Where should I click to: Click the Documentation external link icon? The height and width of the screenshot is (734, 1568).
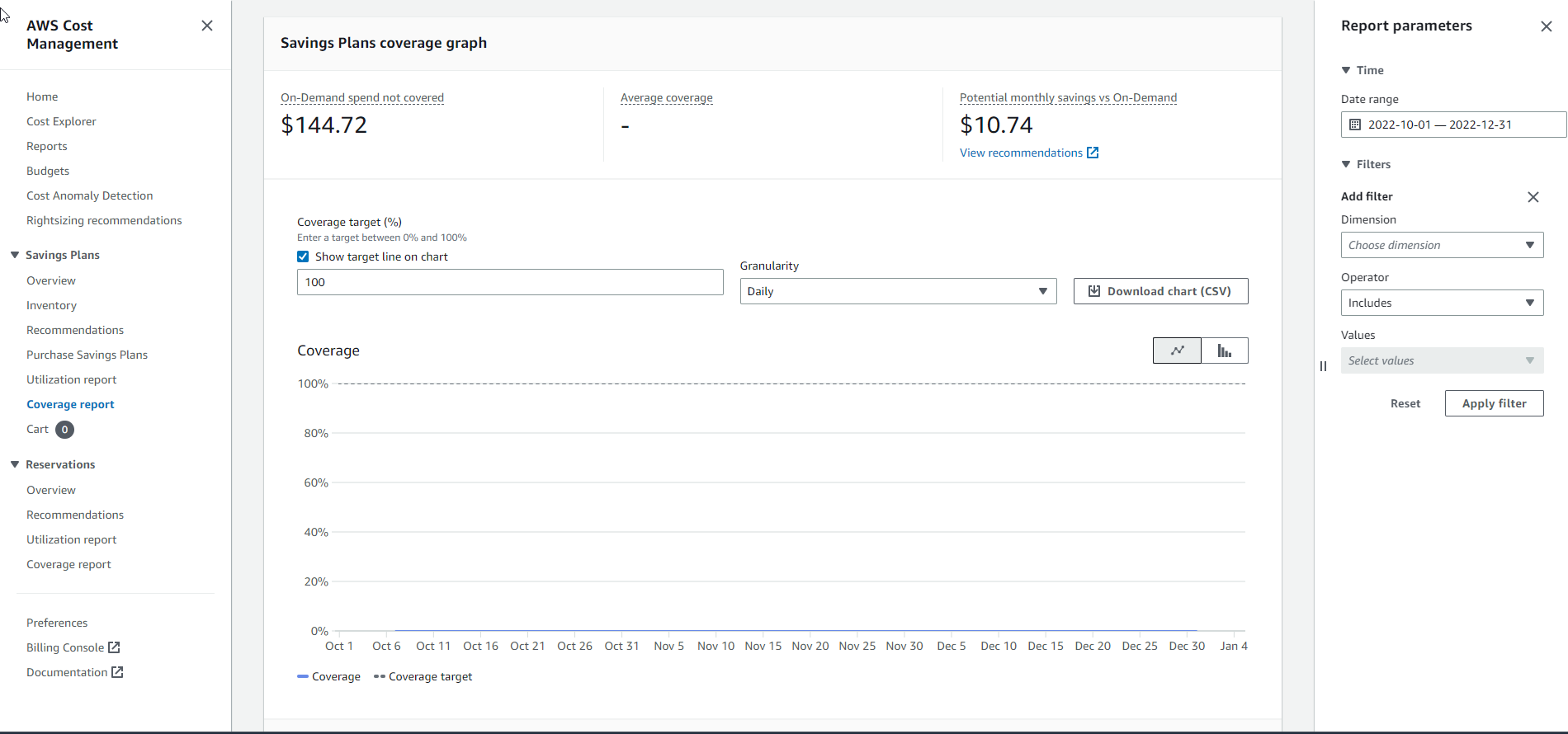[117, 672]
